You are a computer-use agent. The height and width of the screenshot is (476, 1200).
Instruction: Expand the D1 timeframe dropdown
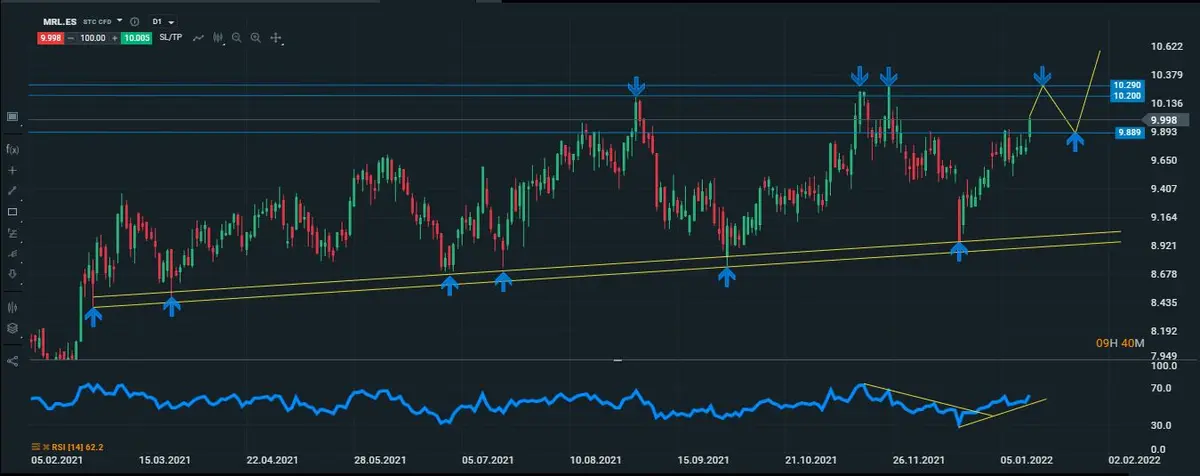162,20
